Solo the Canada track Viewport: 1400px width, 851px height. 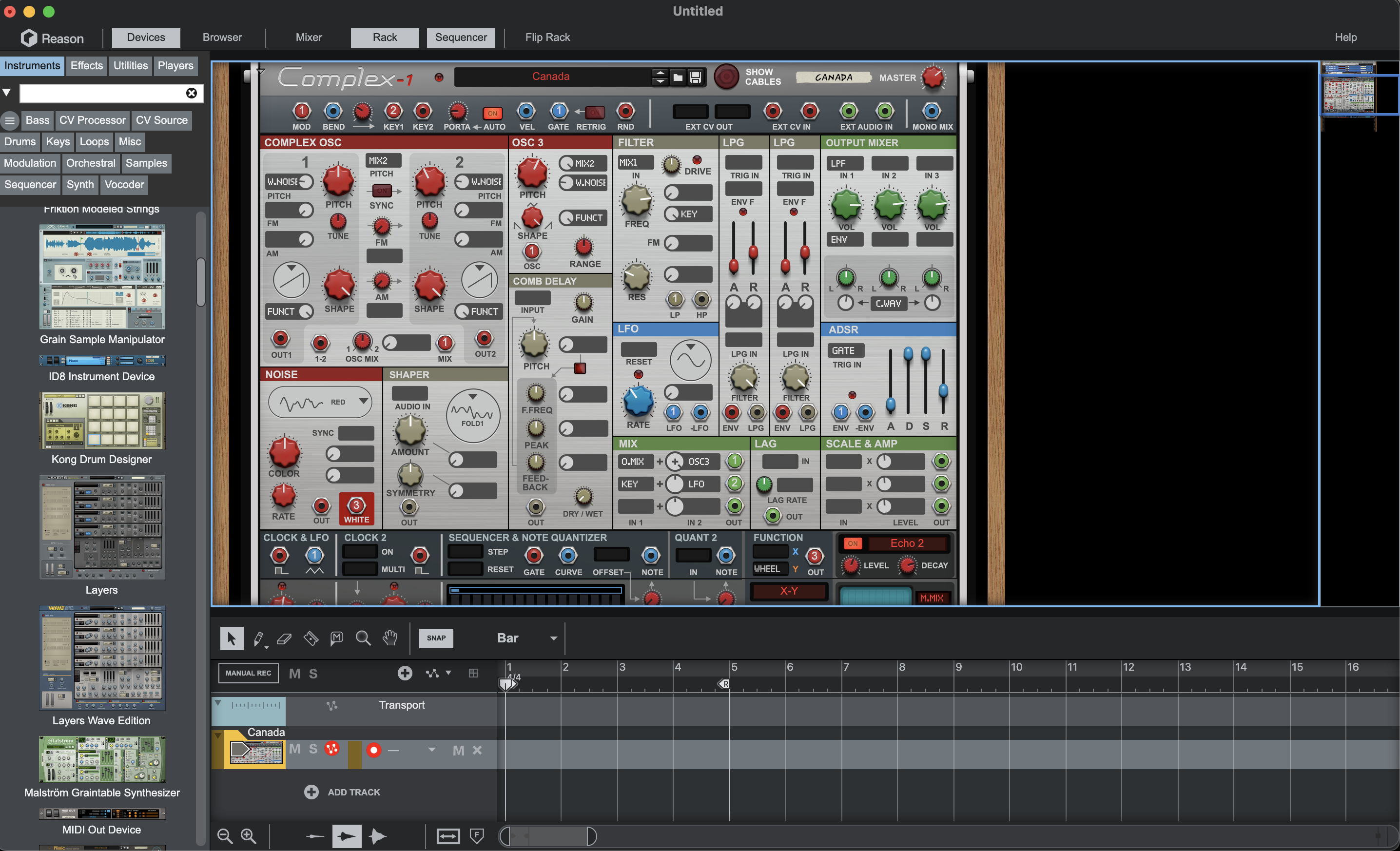coord(313,749)
